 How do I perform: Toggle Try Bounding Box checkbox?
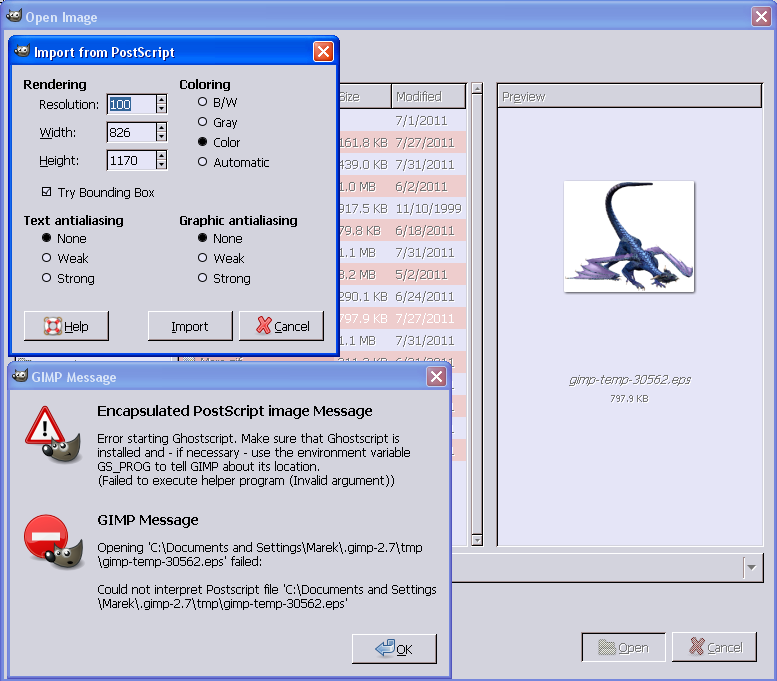(x=98, y=192)
